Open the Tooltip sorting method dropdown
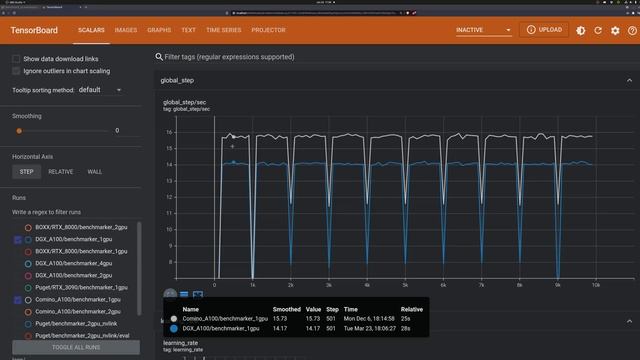Screen dimensions: 640x360 (100, 90)
